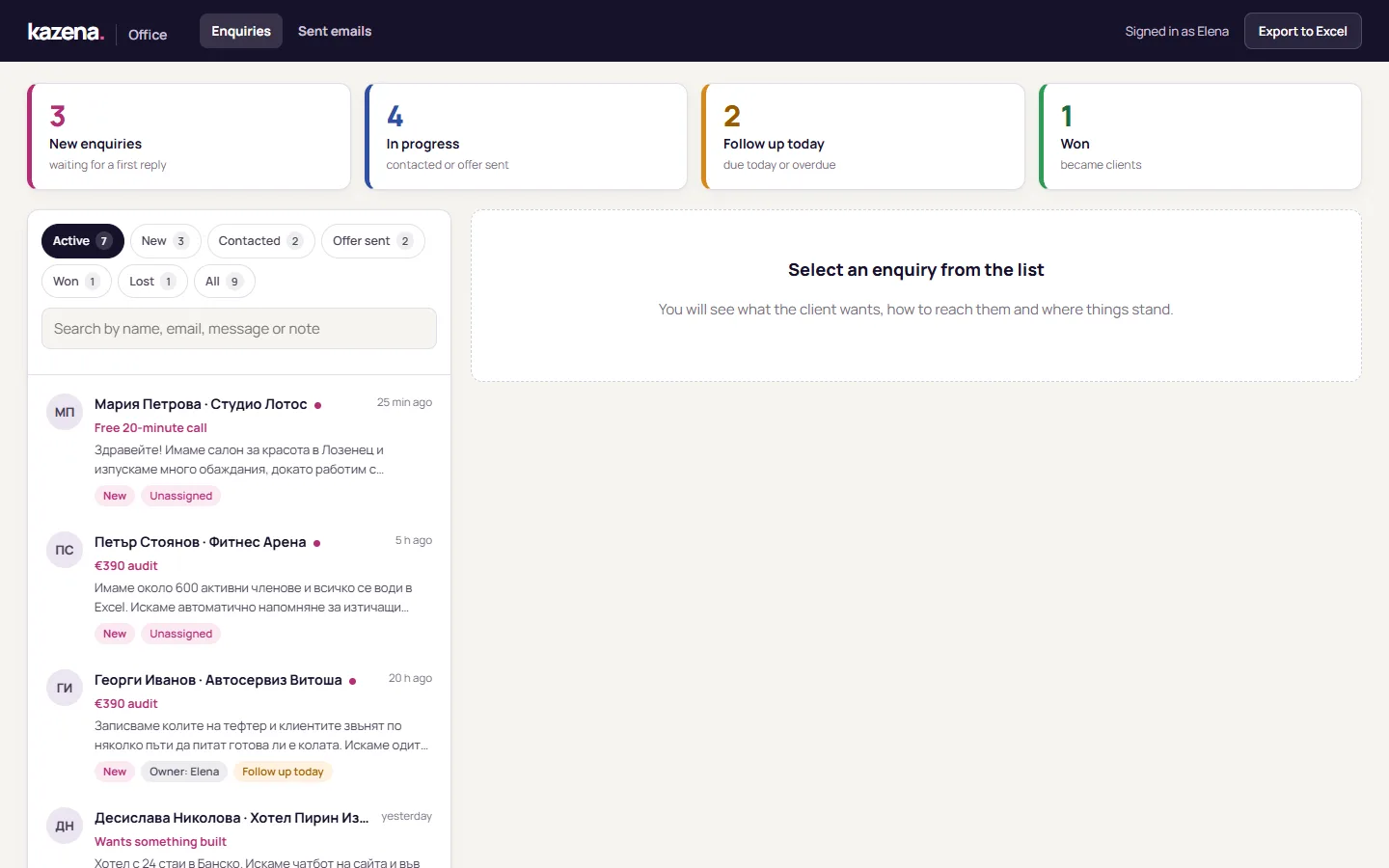Click the Unassigned tag on Мария Петрова's enquiry
1389x868 pixels.
coord(181,496)
